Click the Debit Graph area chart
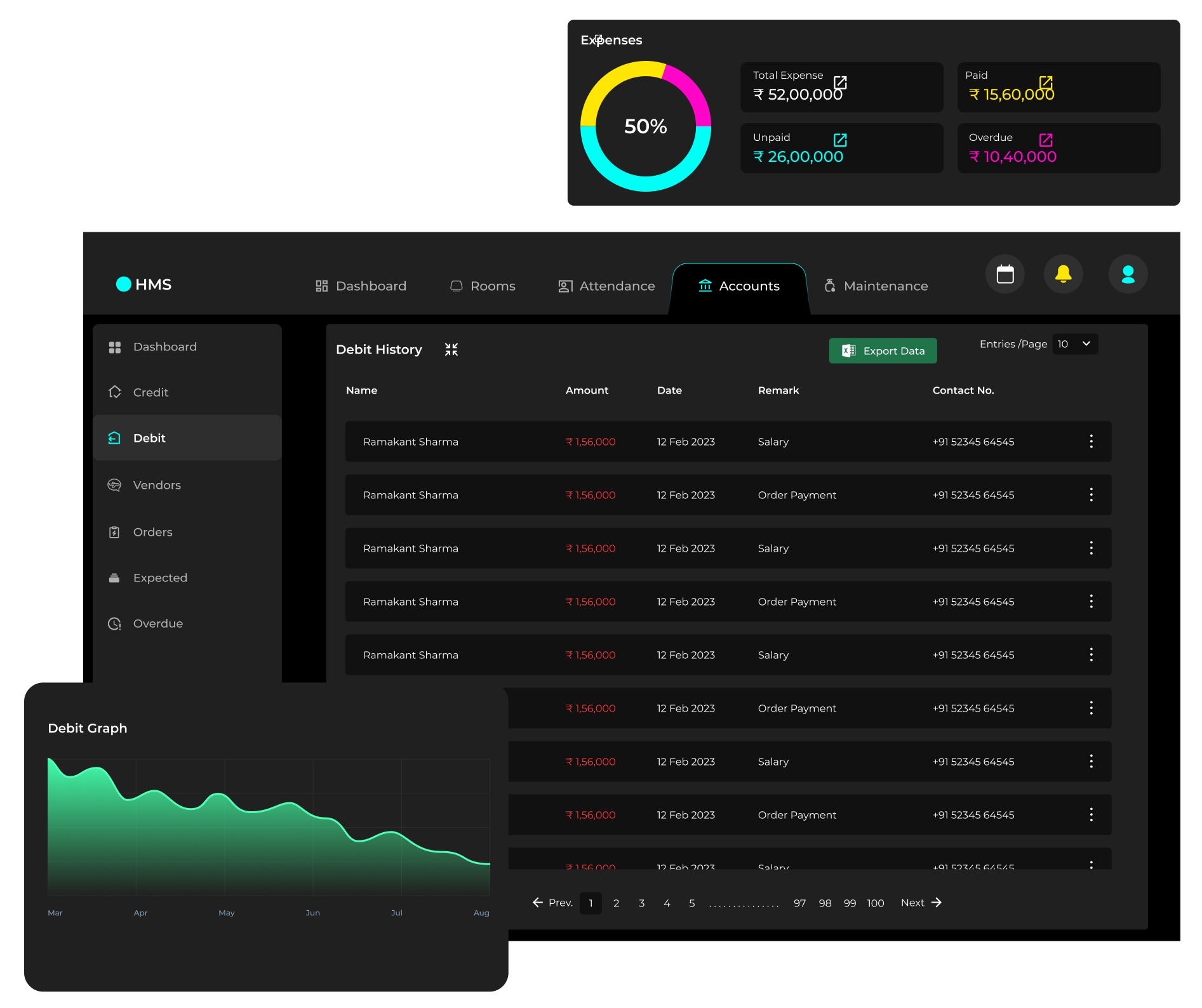Image resolution: width=1202 pixels, height=1008 pixels. pos(269,826)
